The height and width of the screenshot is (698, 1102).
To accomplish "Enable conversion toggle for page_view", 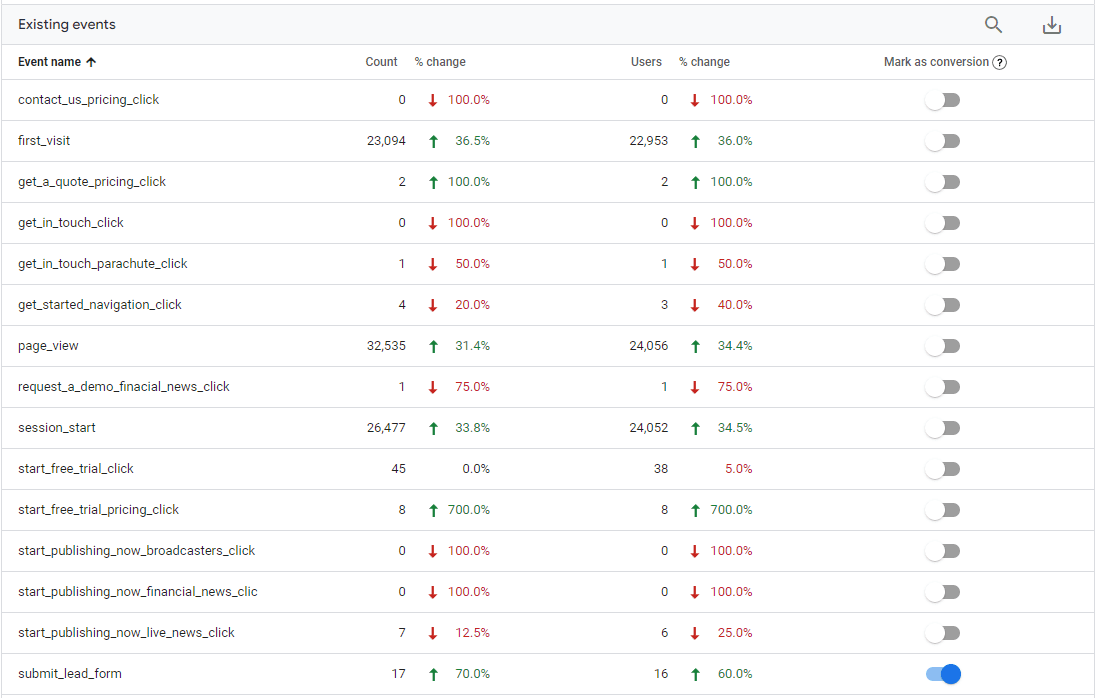I will click(x=943, y=346).
